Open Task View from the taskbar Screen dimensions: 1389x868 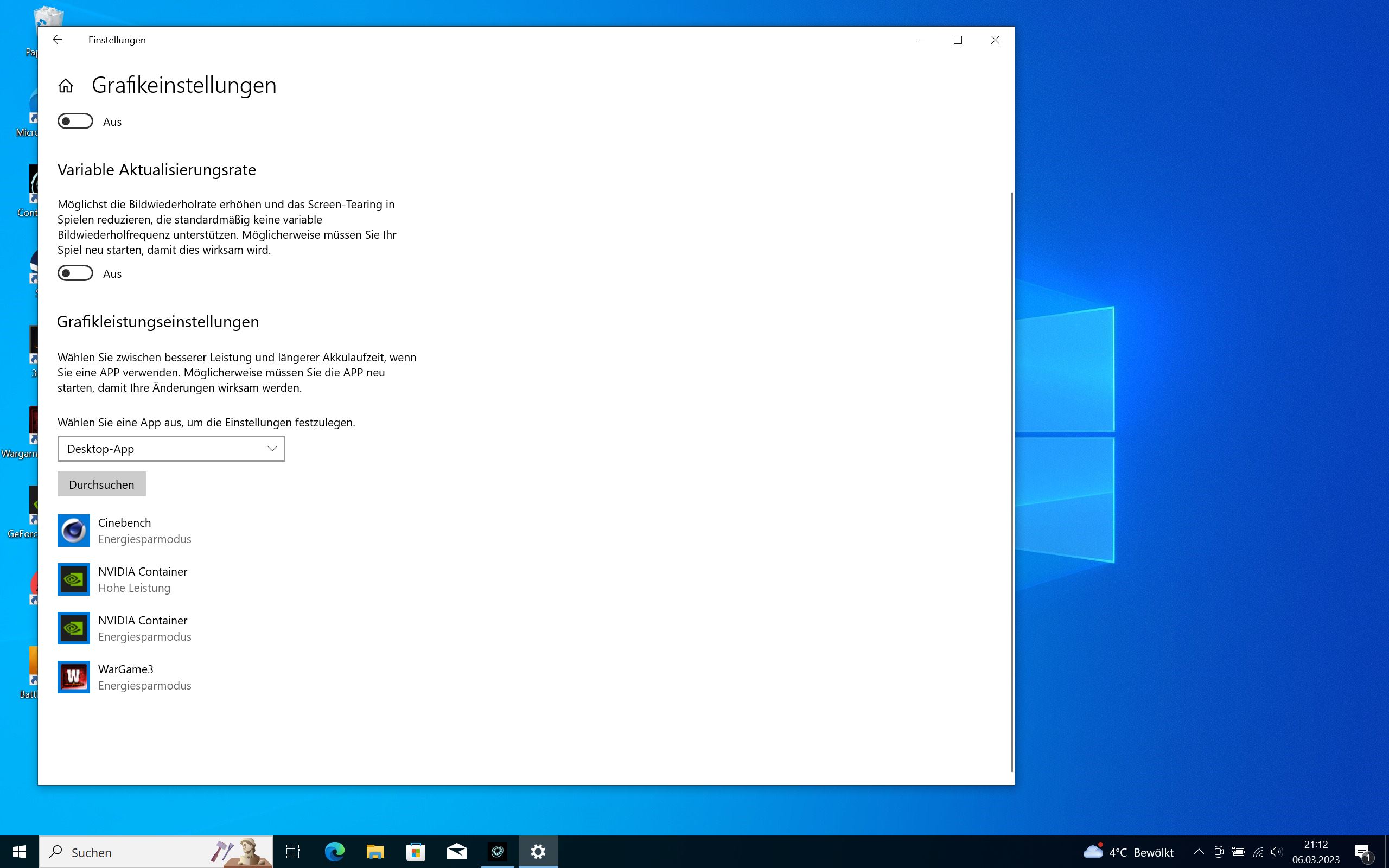click(293, 851)
